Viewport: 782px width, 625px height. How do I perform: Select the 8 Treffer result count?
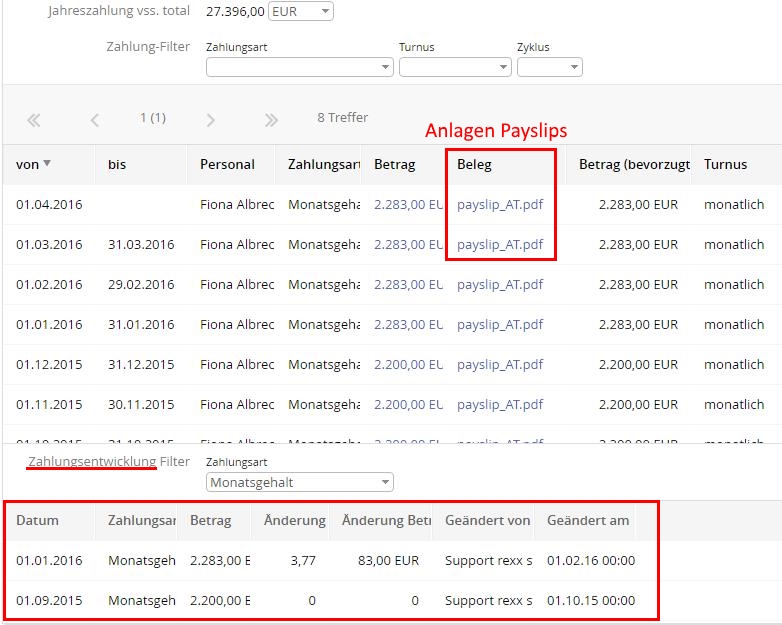[x=343, y=118]
